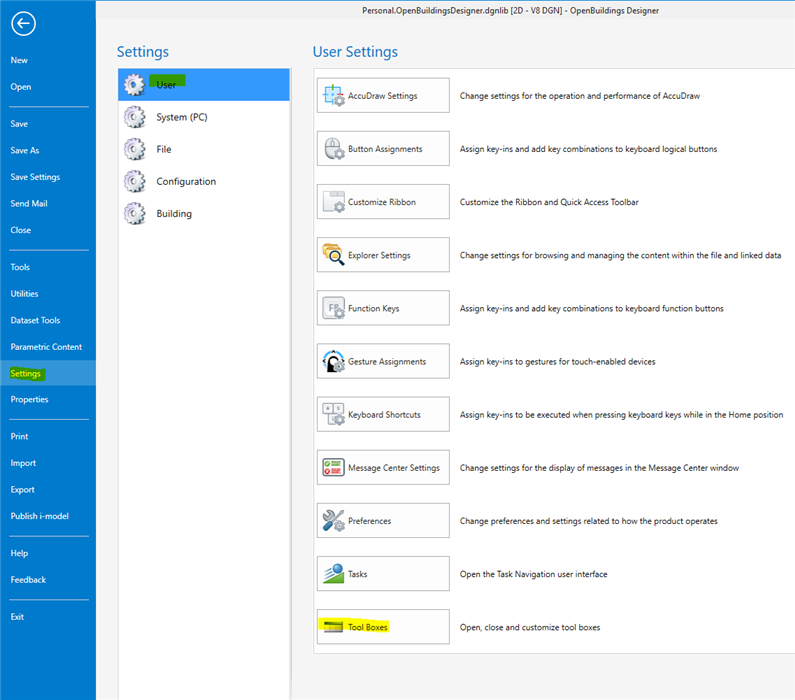Image resolution: width=795 pixels, height=700 pixels.
Task: Click 'Open the Task Navigation user interface' text
Action: [533, 574]
